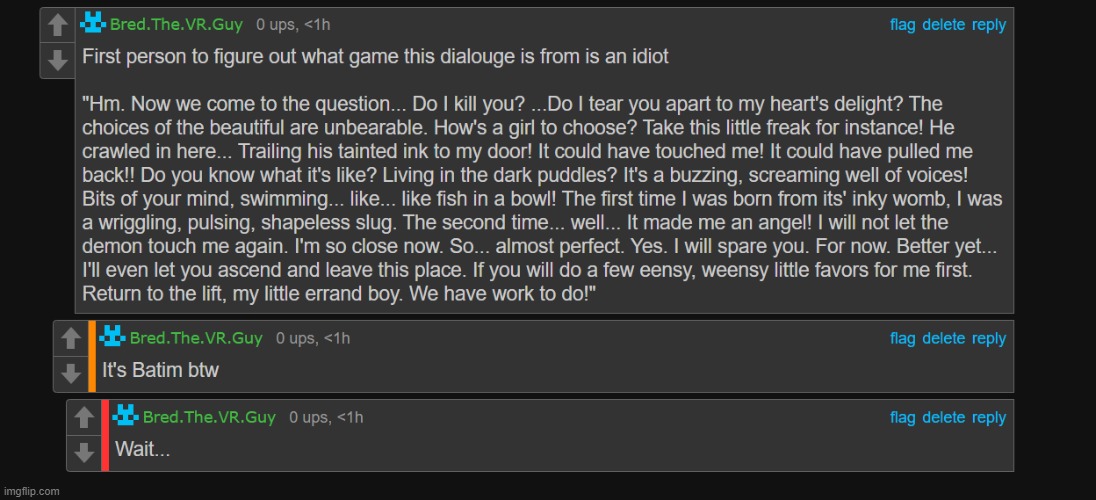Open Bred.The.VR.Guy profile from top comment
Viewport: 1096px width, 500px height.
click(x=176, y=25)
